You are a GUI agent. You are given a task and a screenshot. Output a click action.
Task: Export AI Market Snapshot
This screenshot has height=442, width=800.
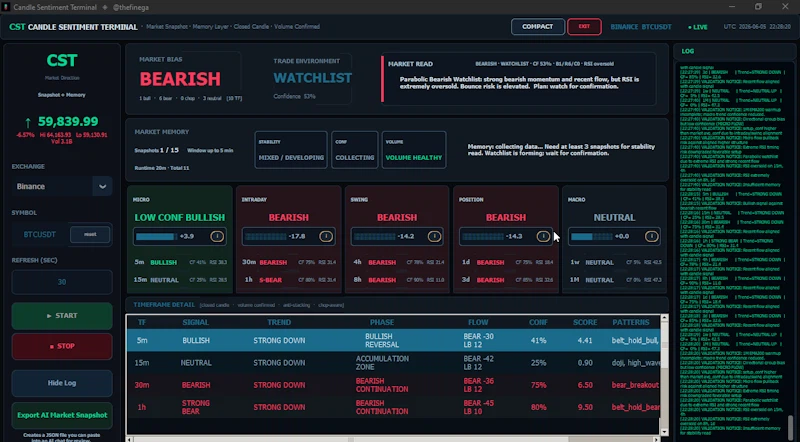coord(62,415)
